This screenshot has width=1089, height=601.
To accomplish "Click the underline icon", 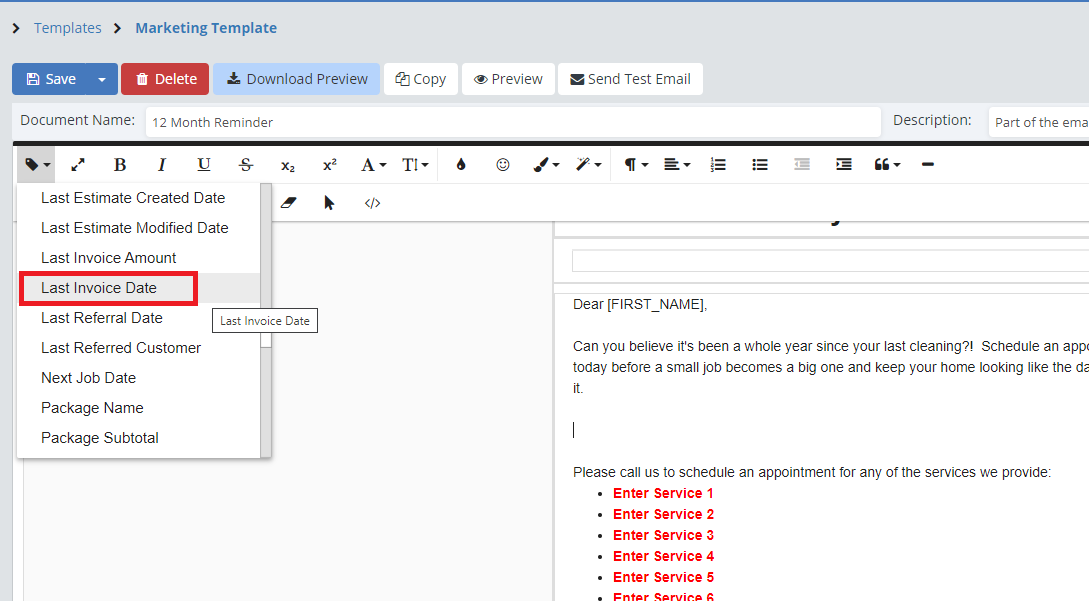I will pyautogui.click(x=204, y=165).
